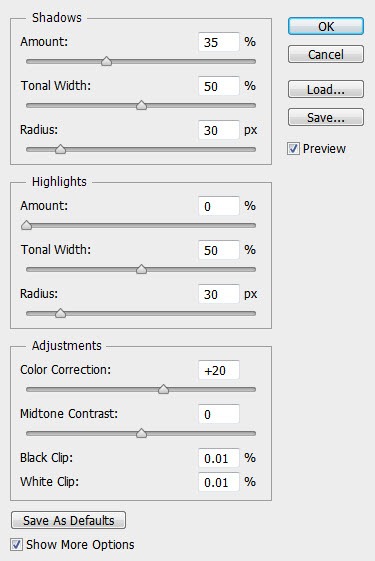The width and height of the screenshot is (375, 561).
Task: Uncheck Show More Options
Action: [x=16, y=545]
